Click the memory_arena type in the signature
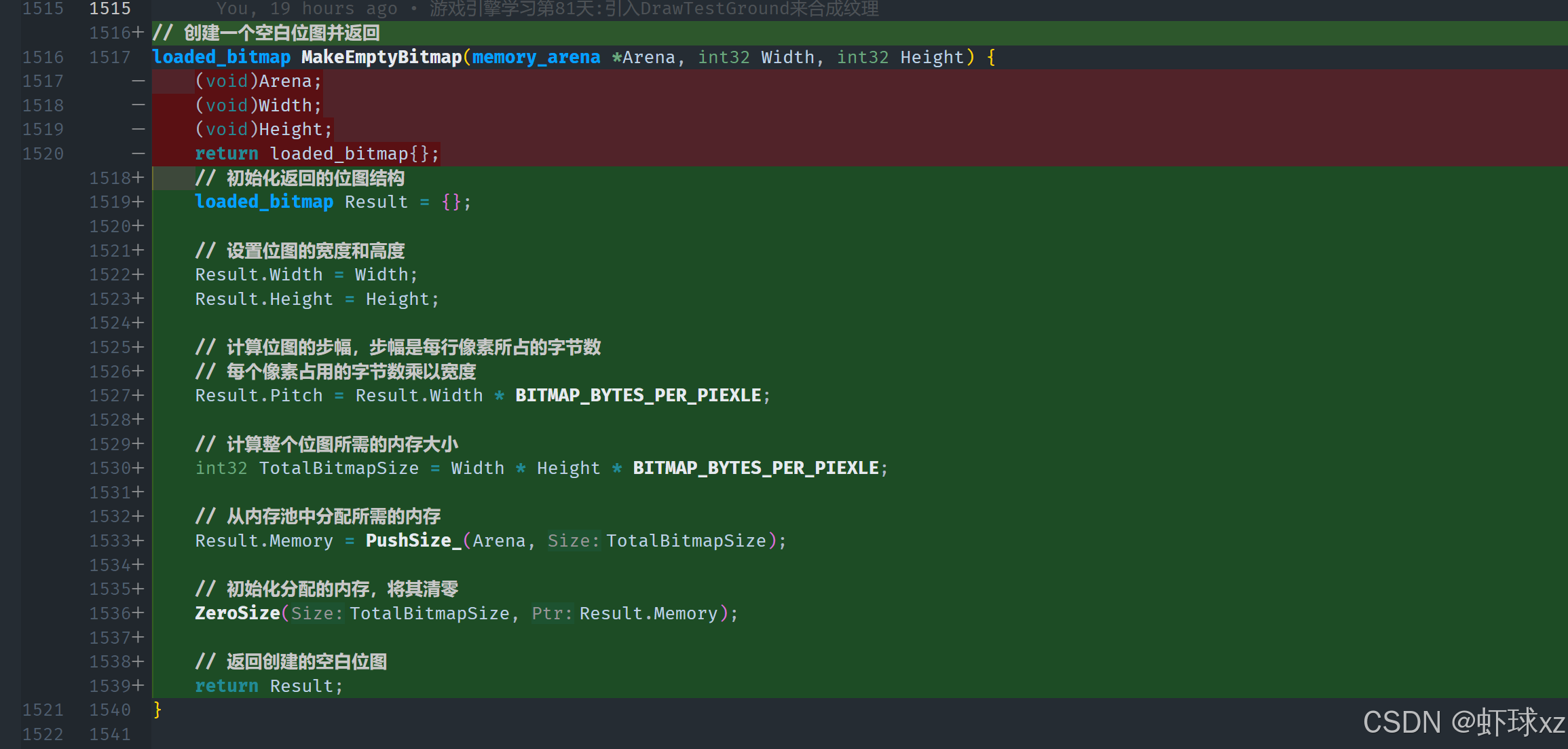1568x749 pixels. 536,57
